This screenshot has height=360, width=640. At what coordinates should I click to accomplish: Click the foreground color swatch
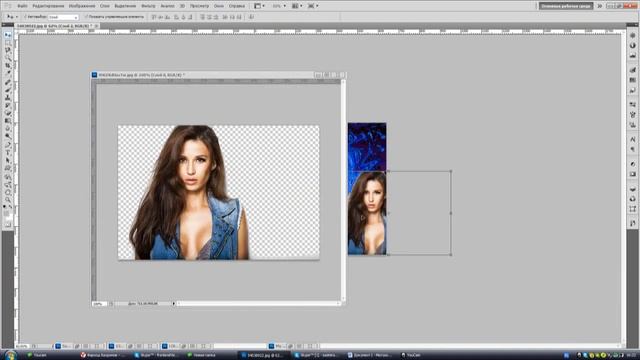6,213
